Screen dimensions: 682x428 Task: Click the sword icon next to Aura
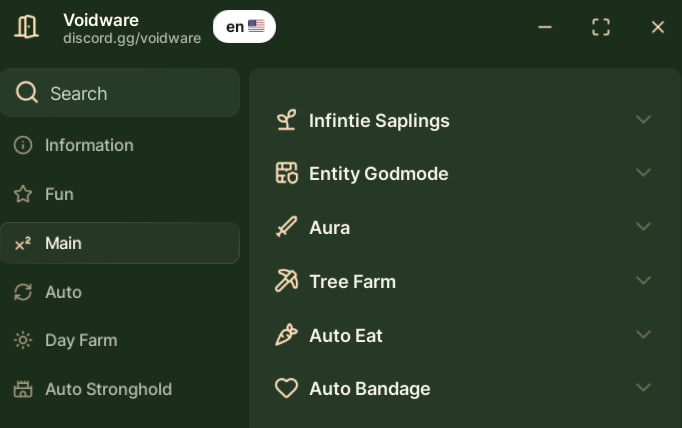click(x=287, y=227)
